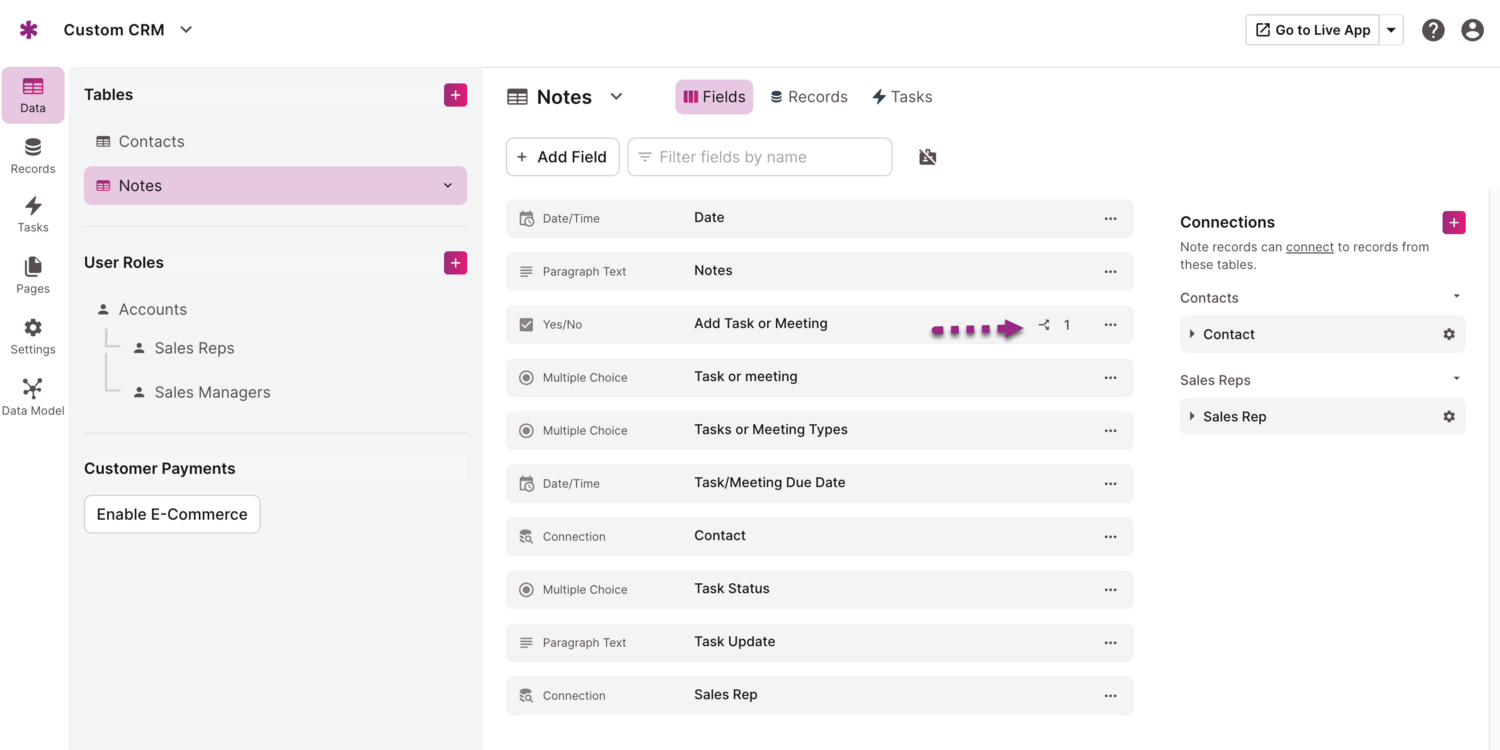Select the Contacts table in list
This screenshot has height=750, width=1500.
point(151,142)
